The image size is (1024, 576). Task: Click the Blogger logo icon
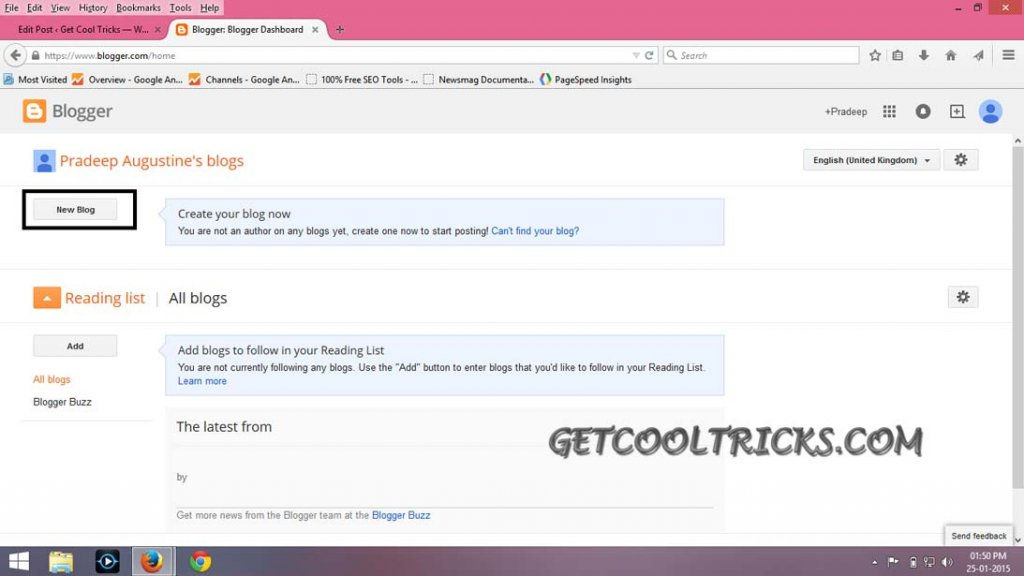click(x=34, y=111)
